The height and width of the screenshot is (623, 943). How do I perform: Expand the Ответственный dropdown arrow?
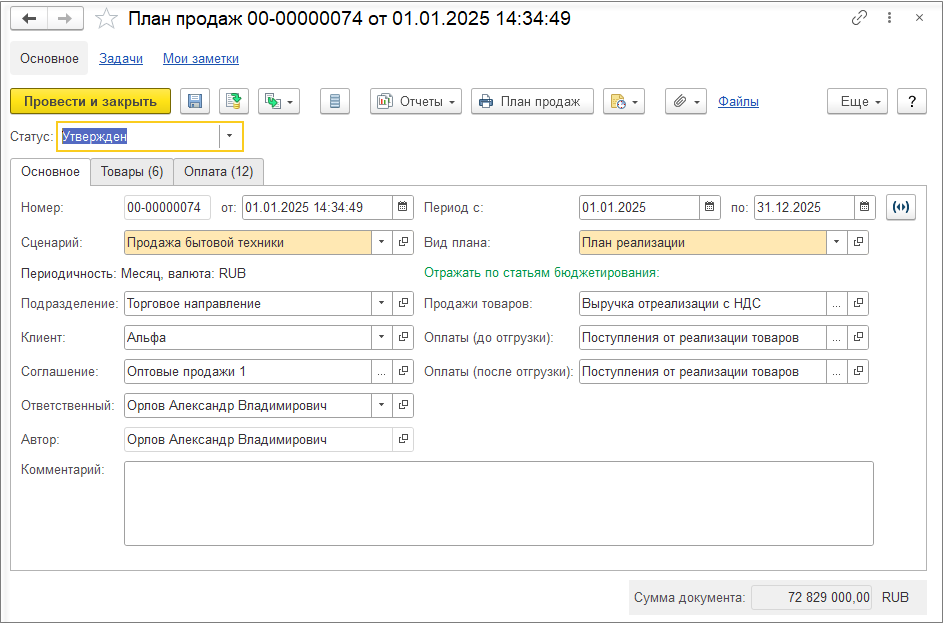point(381,405)
